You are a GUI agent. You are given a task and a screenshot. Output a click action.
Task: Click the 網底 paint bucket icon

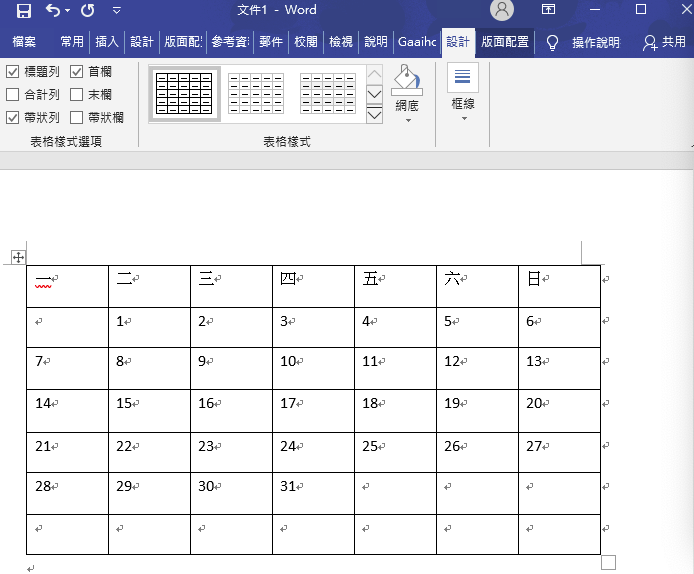coord(407,81)
